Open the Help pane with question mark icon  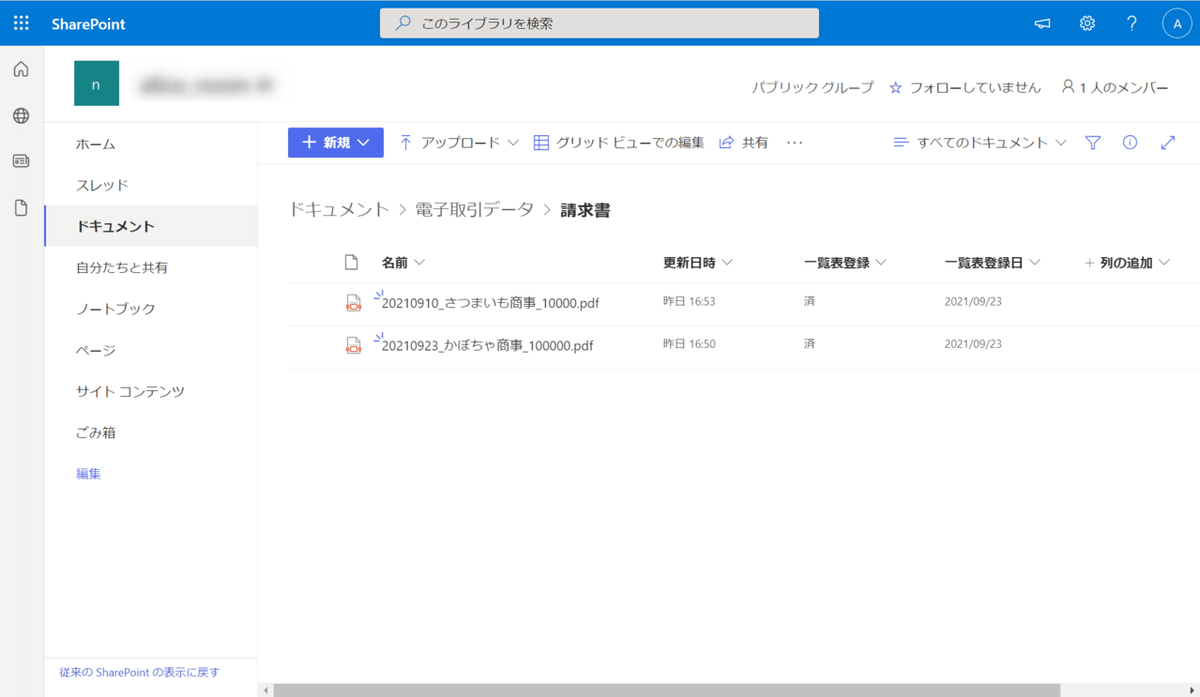[x=1131, y=23]
